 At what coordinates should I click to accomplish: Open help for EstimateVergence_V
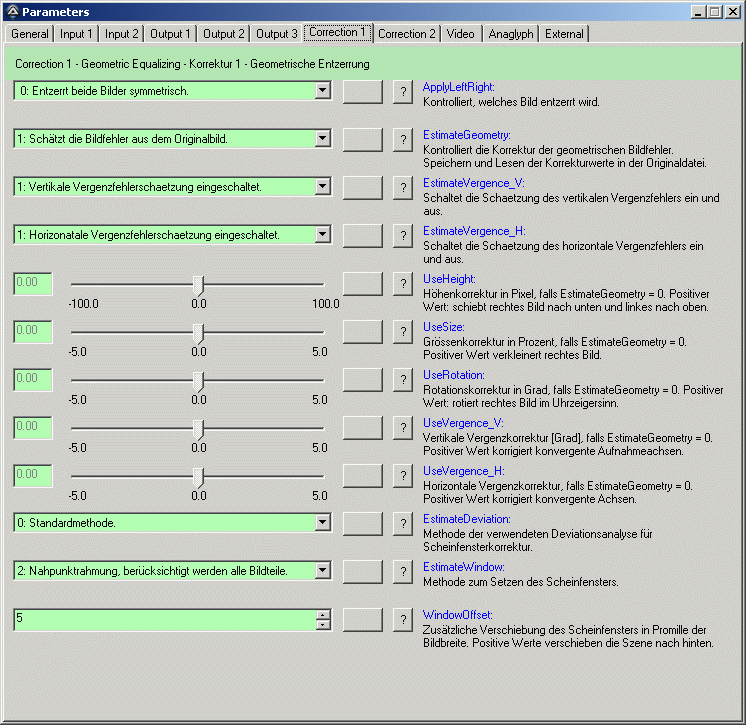(x=402, y=187)
